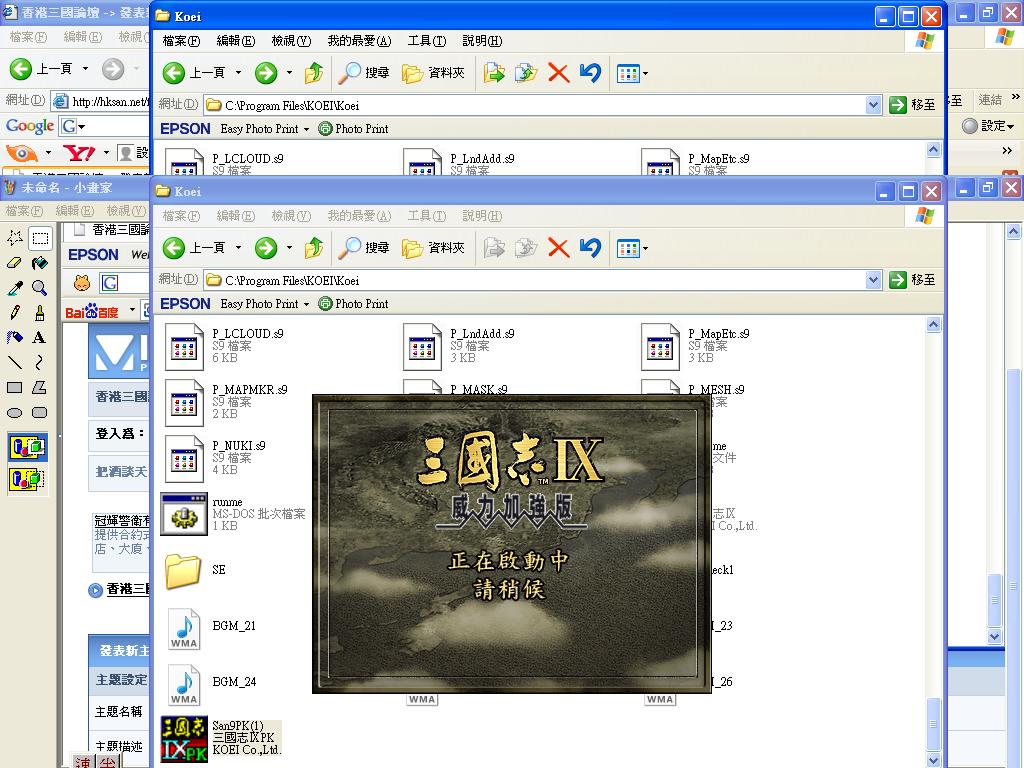1024x768 pixels.
Task: Select the runme batch file
Action: (233, 514)
